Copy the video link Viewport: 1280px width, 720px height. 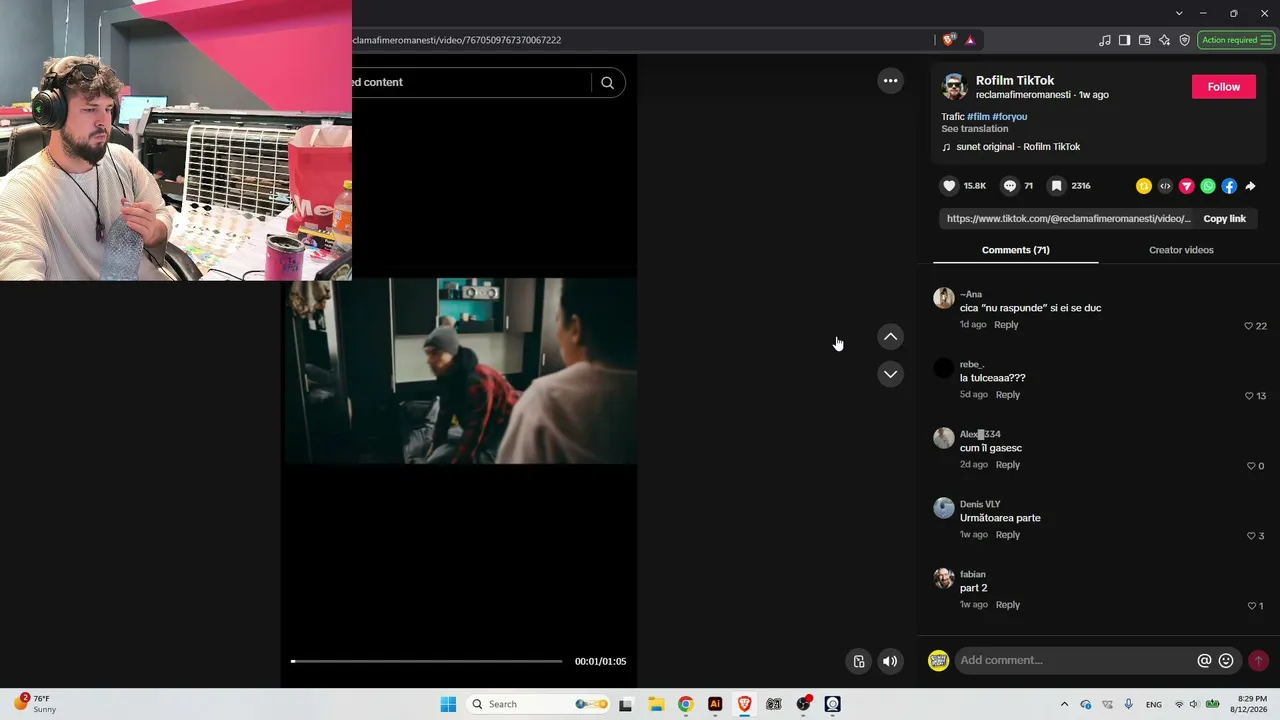coord(1224,219)
